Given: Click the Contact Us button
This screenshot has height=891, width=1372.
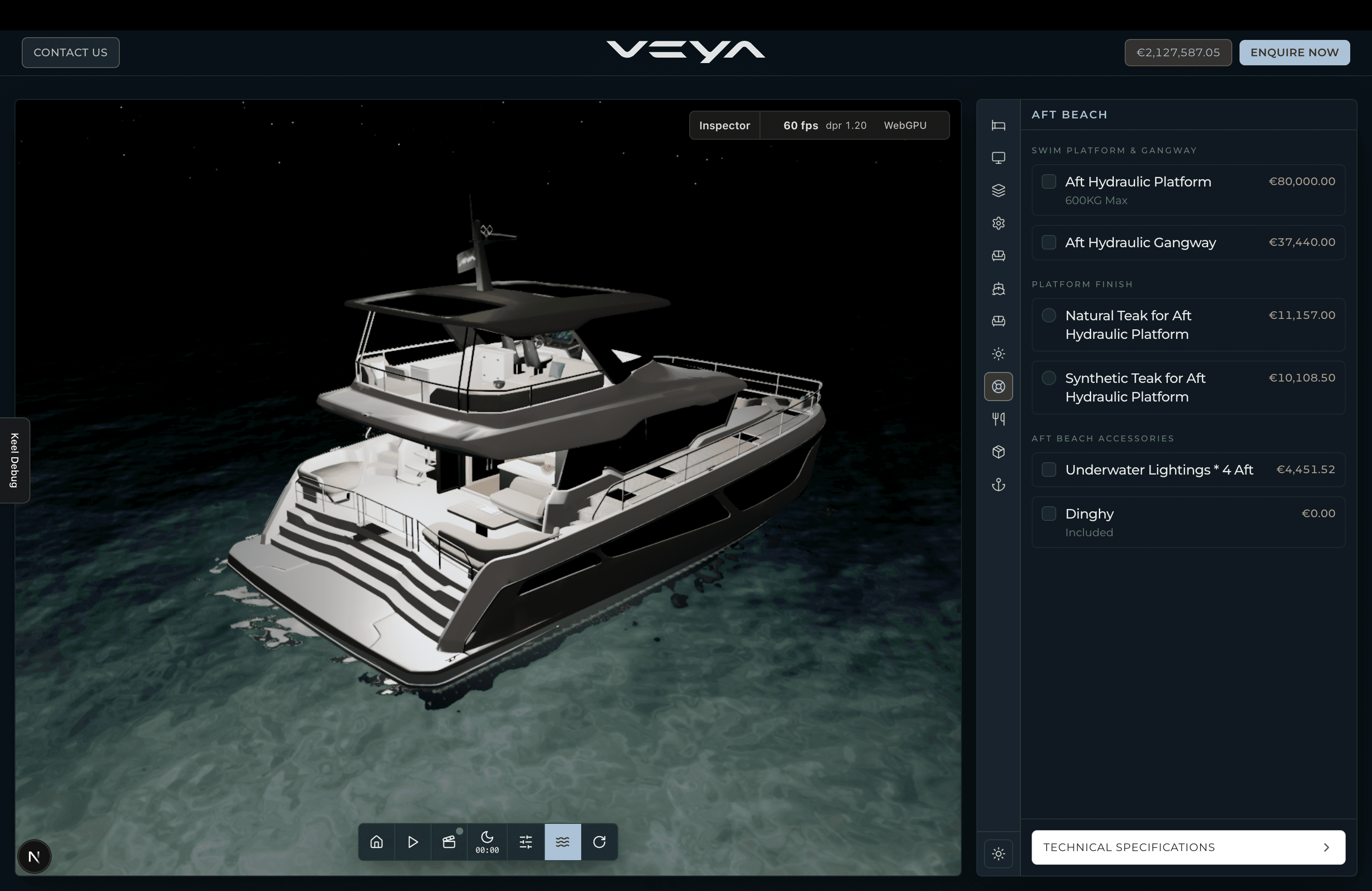Looking at the screenshot, I should coord(70,53).
